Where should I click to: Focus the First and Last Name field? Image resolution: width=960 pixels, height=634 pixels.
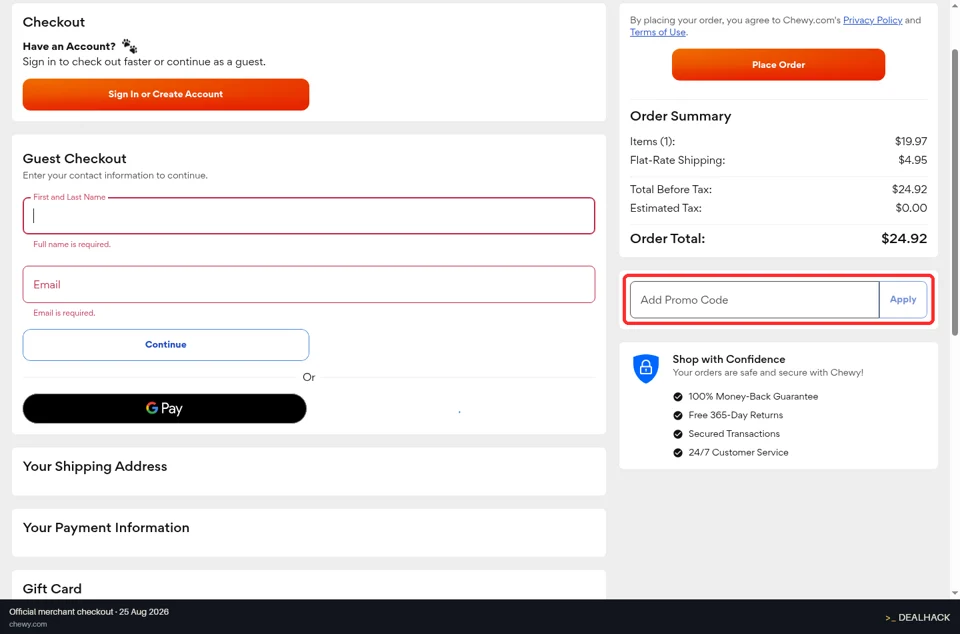coord(309,215)
